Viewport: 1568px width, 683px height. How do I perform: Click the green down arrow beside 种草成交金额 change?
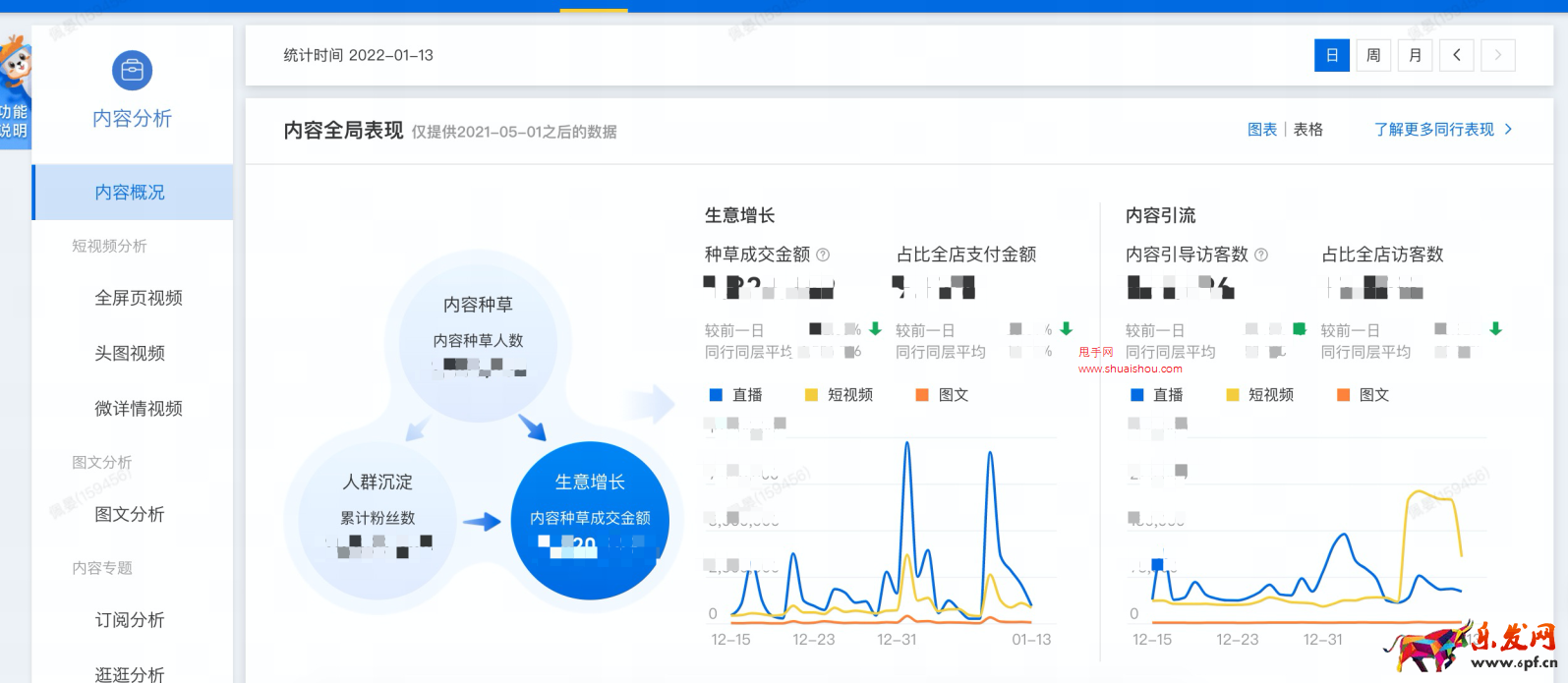(875, 329)
